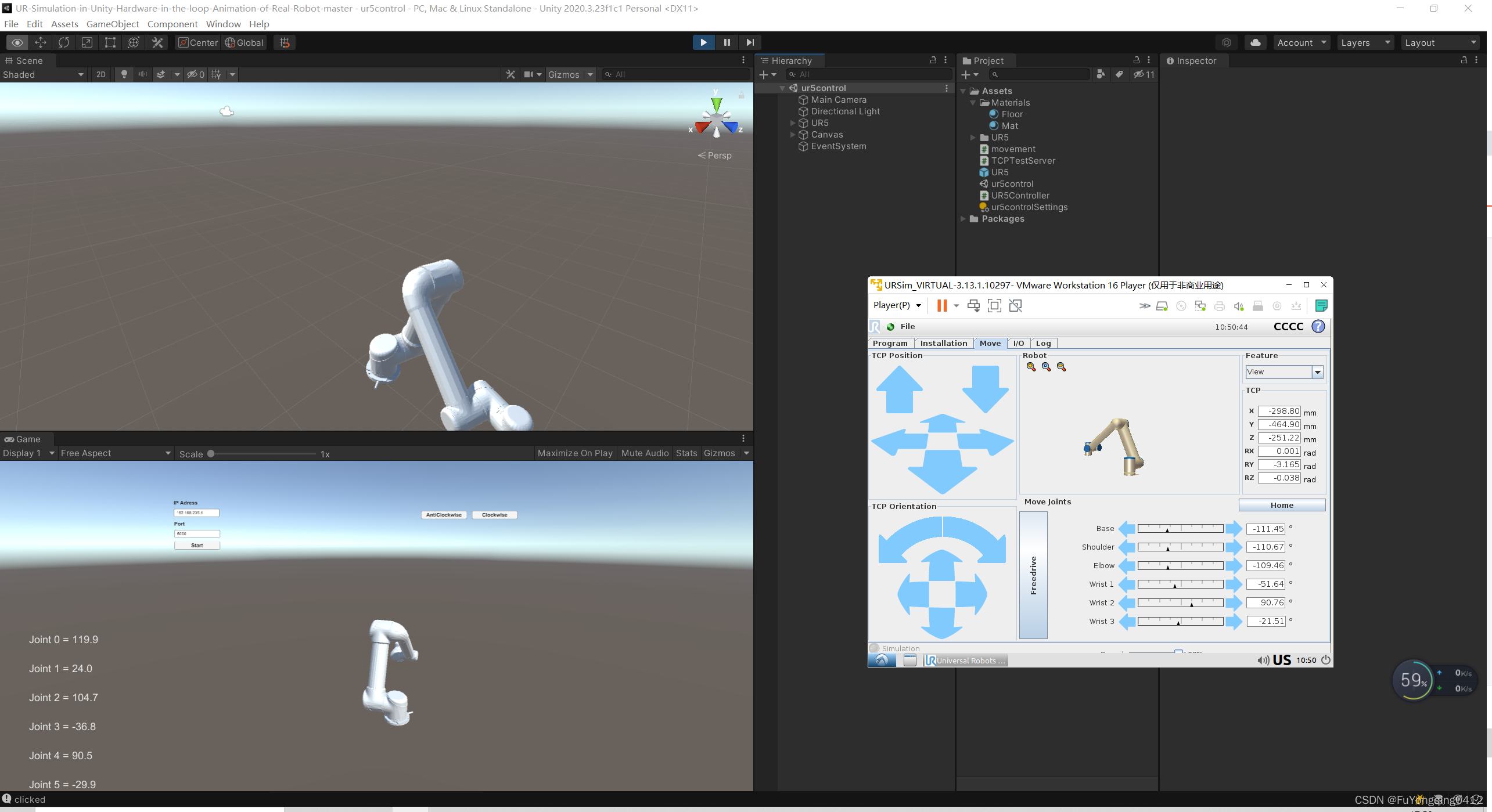The height and width of the screenshot is (812, 1492).
Task: Click the zoom-in magnifier in URSim Robot panel
Action: point(1031,367)
